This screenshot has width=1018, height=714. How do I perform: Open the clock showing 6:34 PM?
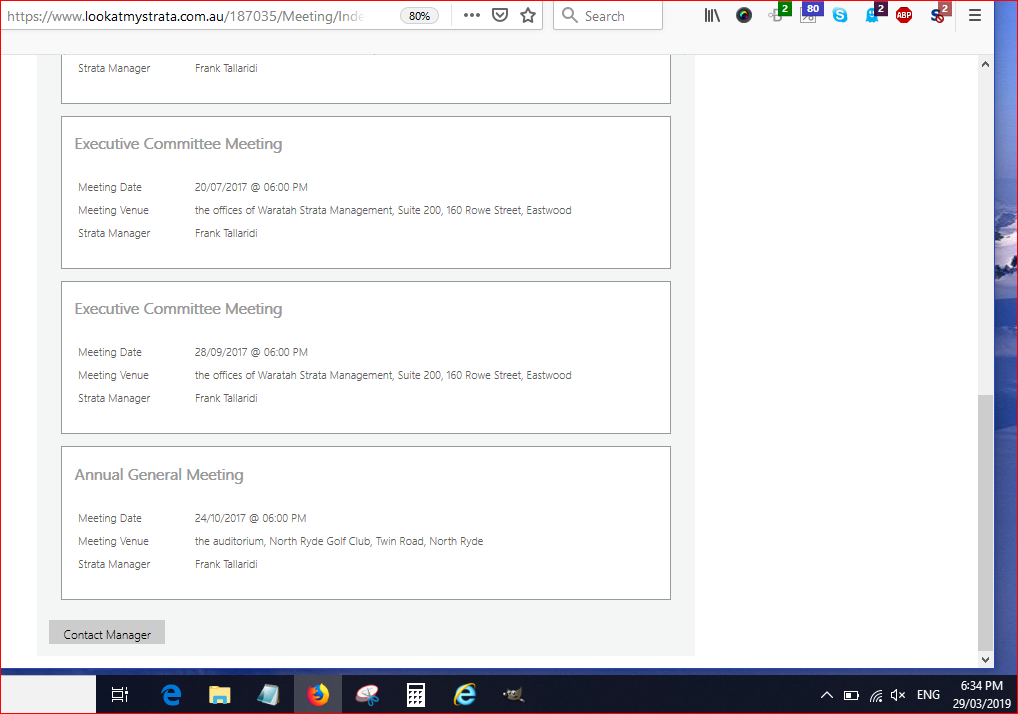[x=982, y=695]
